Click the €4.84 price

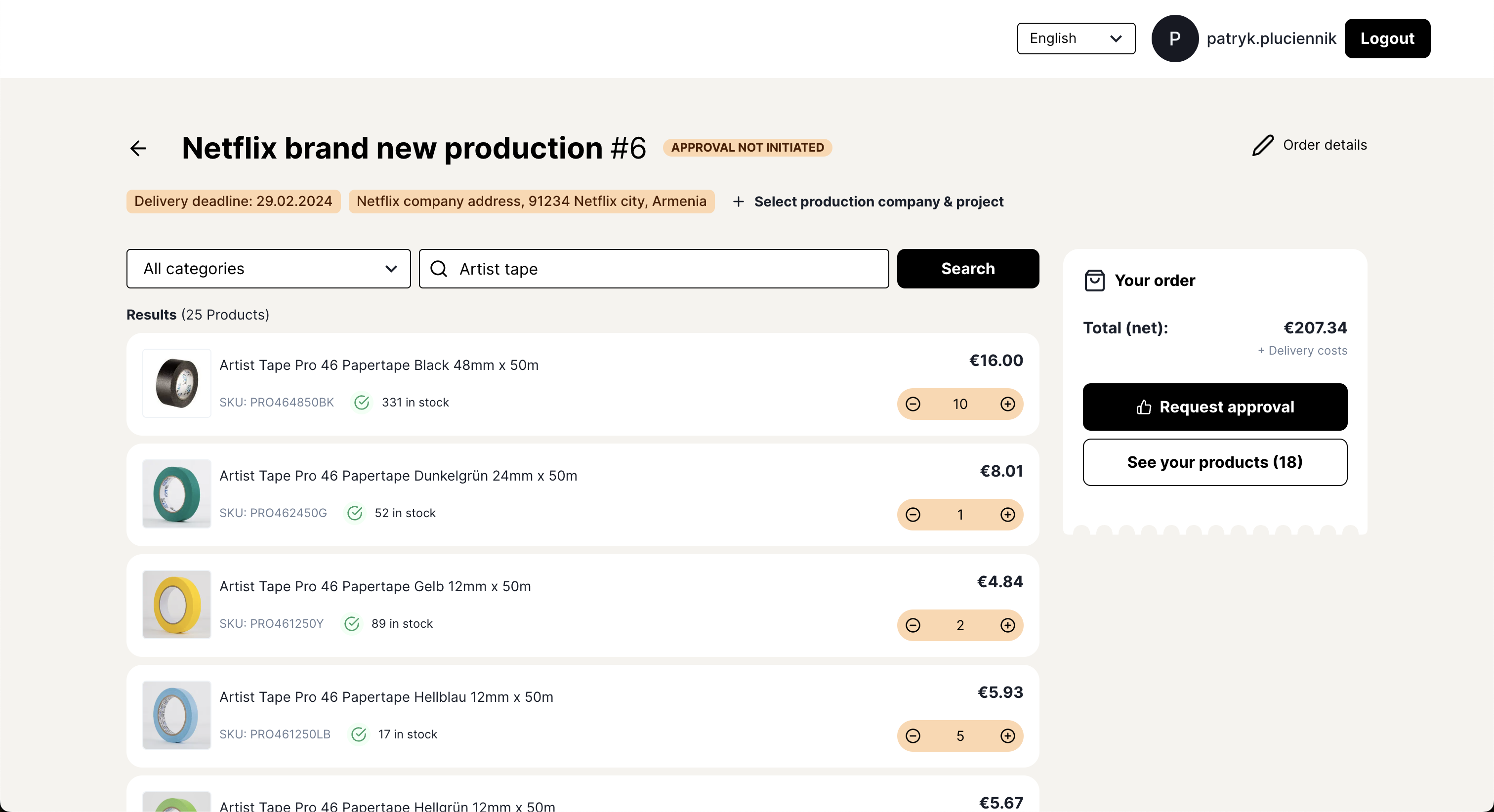(x=1000, y=582)
